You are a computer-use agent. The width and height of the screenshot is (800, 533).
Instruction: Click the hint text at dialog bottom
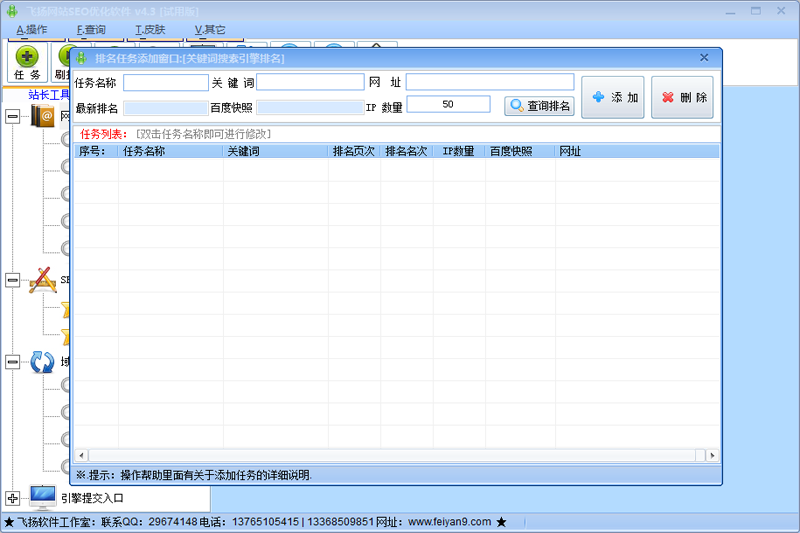pos(194,475)
